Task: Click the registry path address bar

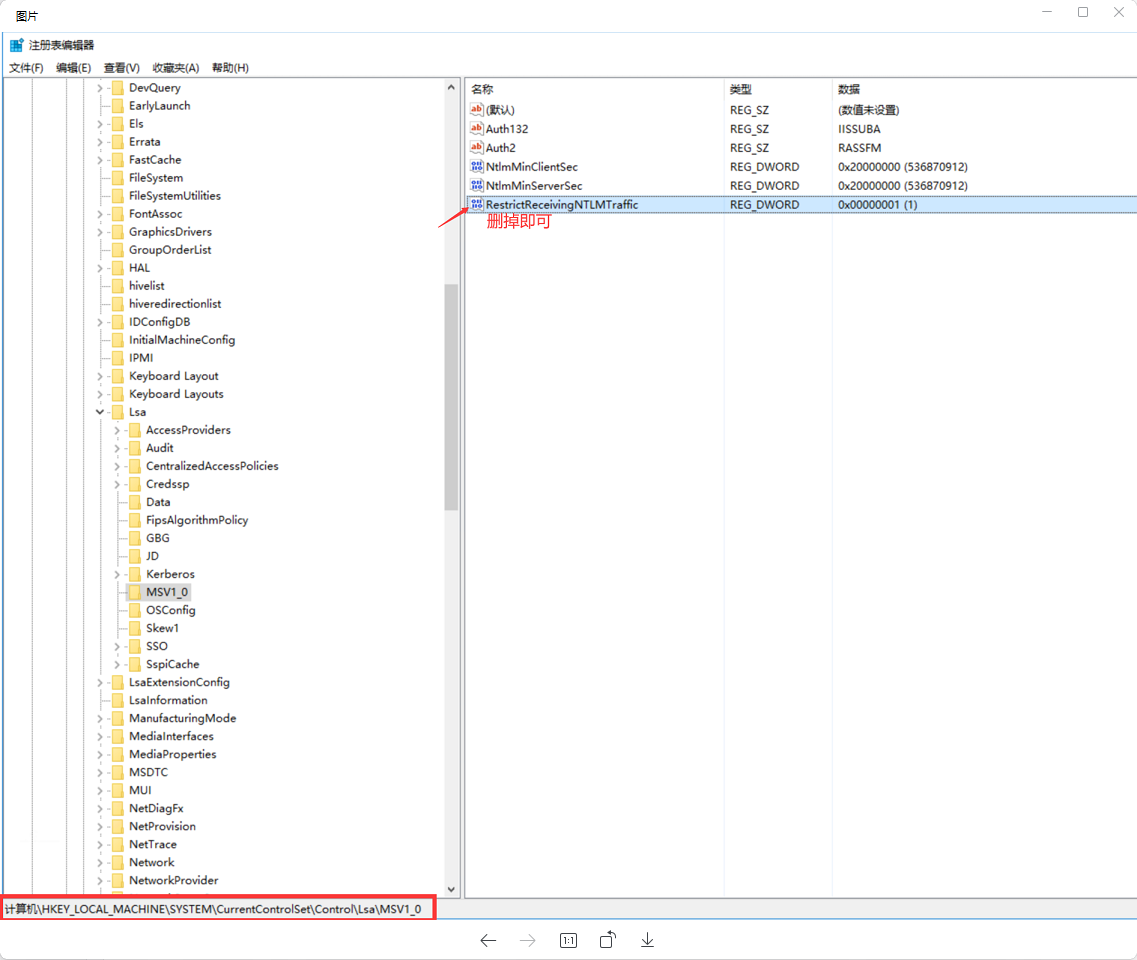Action: click(217, 909)
